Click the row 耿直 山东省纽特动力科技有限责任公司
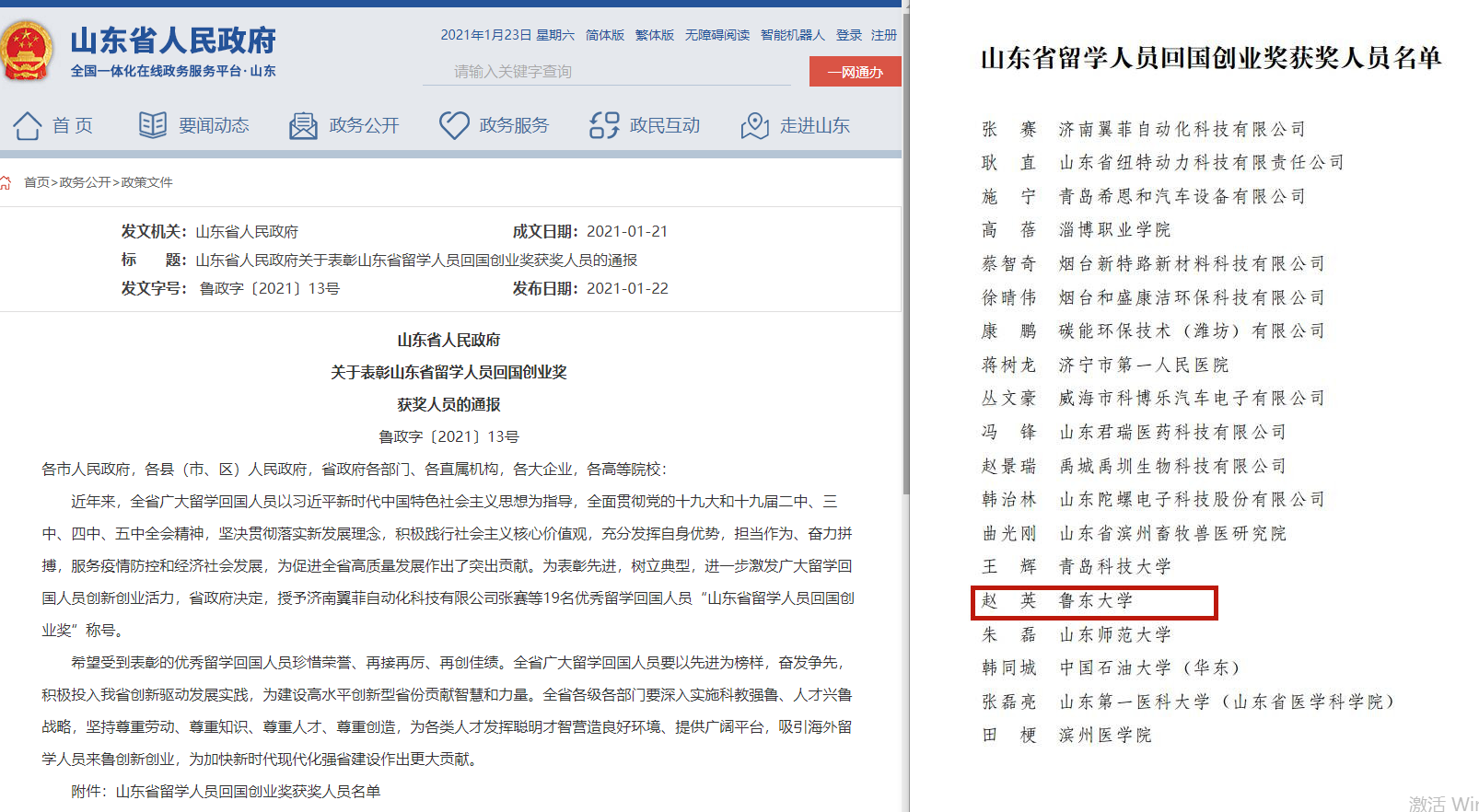Screen dimensions: 1479x812 pyautogui.click(x=1163, y=163)
